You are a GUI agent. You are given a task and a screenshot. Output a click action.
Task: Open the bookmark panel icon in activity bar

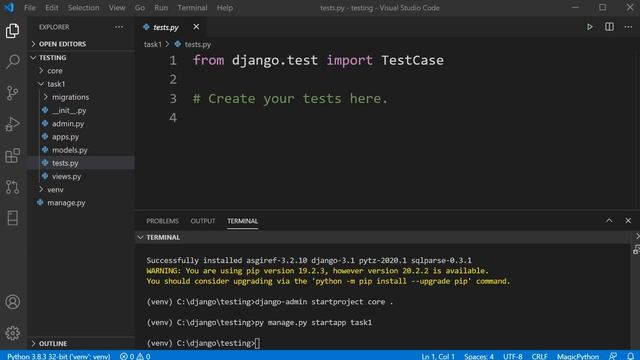tap(12, 218)
